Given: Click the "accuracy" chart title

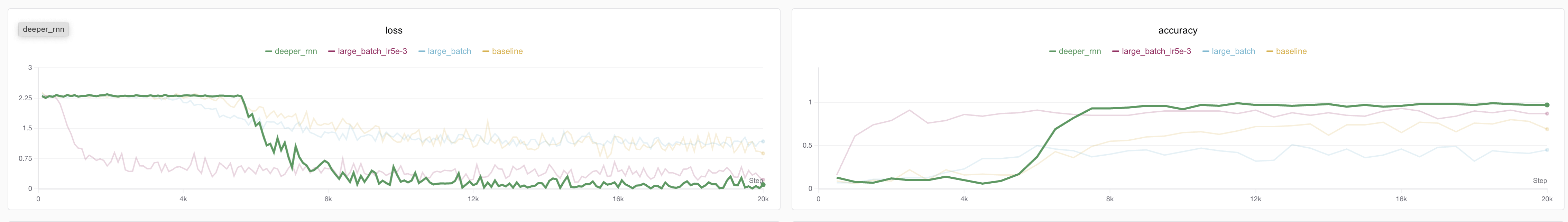Looking at the screenshot, I should 1177,30.
